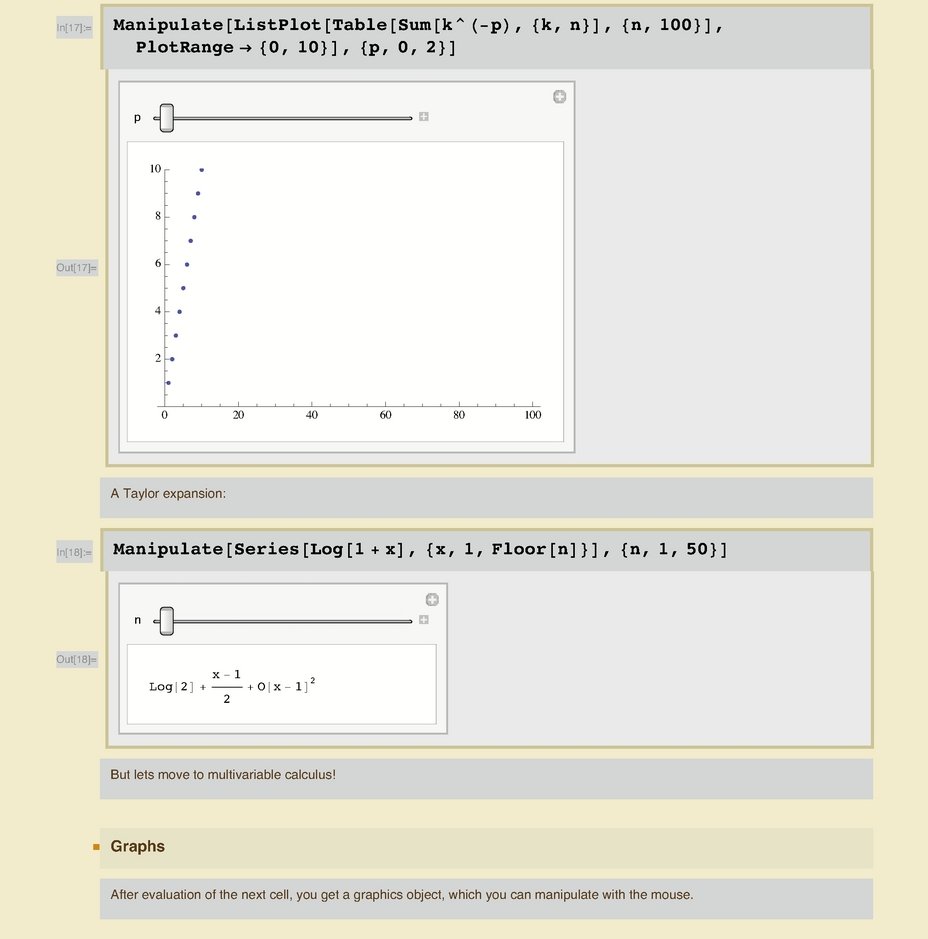The height and width of the screenshot is (939, 928).
Task: Select the In[17] cell label
Action: click(74, 29)
